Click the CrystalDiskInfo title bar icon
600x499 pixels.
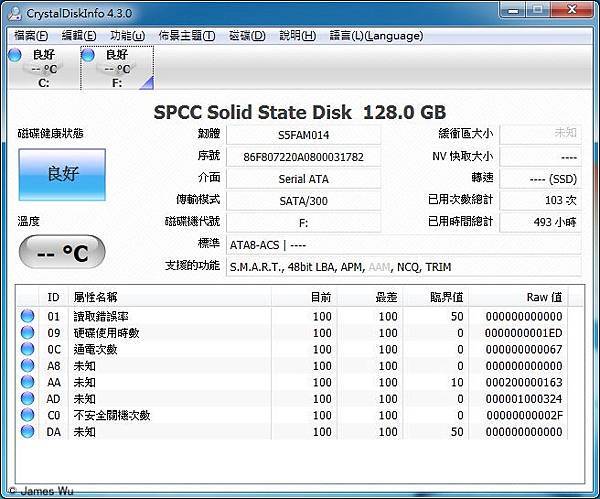click(x=15, y=13)
